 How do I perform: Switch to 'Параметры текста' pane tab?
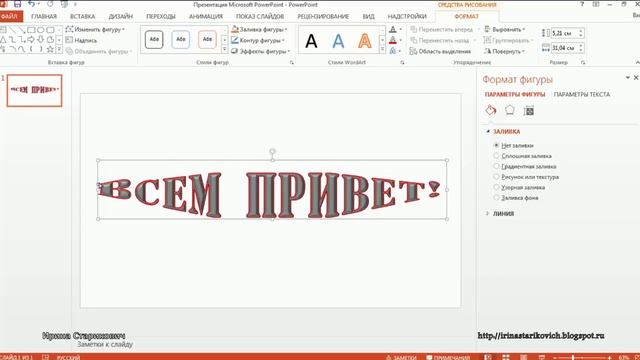point(582,94)
